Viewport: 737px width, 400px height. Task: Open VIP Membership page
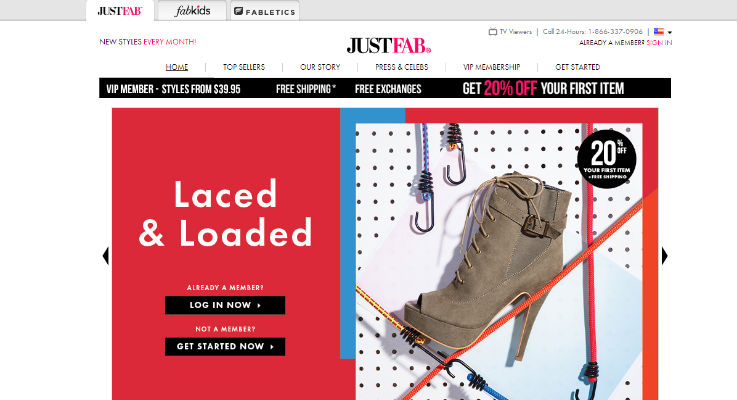click(492, 67)
